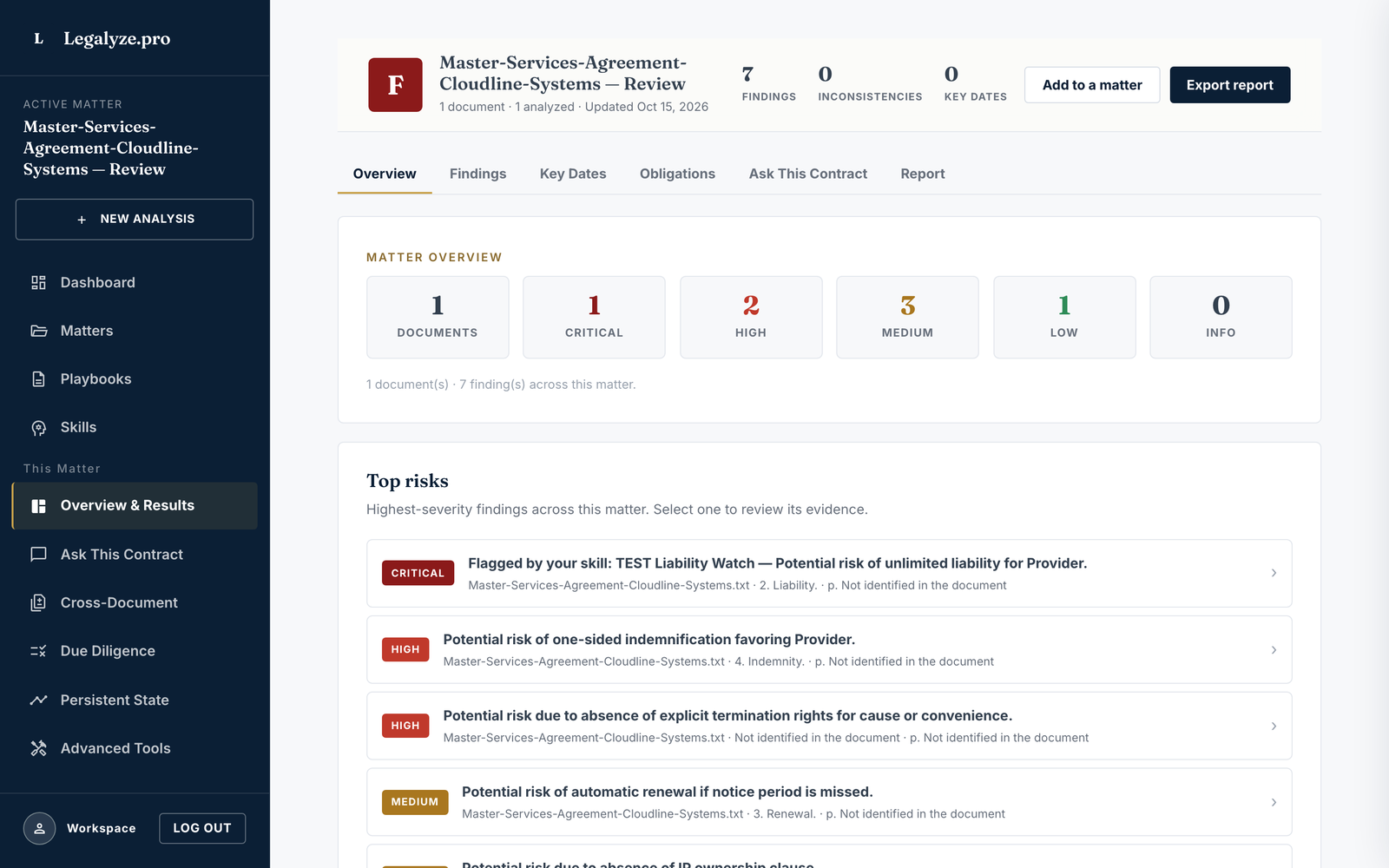The height and width of the screenshot is (868, 1389).
Task: Click the Cross-Document files icon
Action: tap(38, 602)
